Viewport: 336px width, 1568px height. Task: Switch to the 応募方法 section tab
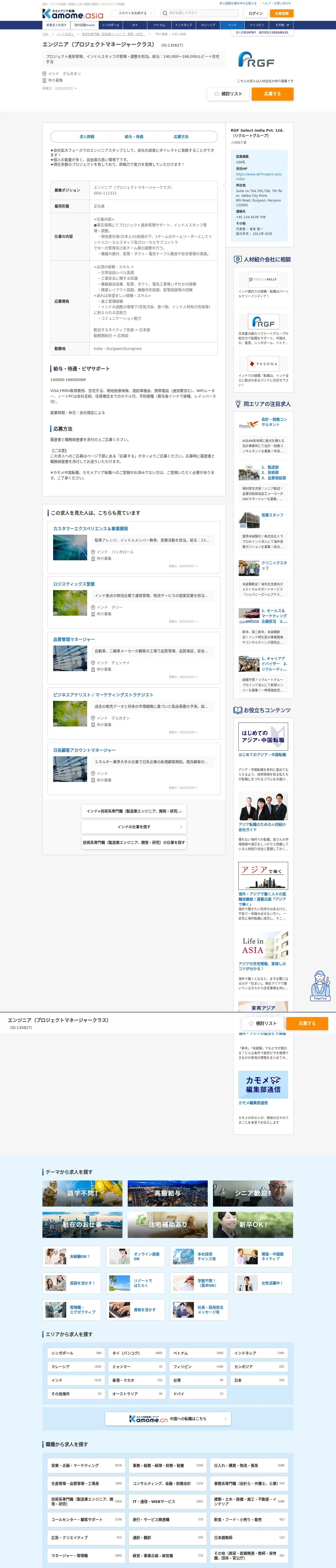click(181, 137)
